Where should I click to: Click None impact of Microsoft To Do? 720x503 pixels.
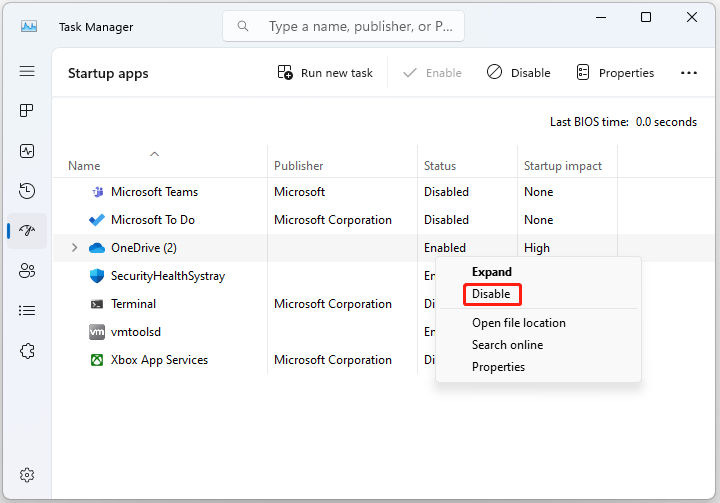click(x=539, y=220)
